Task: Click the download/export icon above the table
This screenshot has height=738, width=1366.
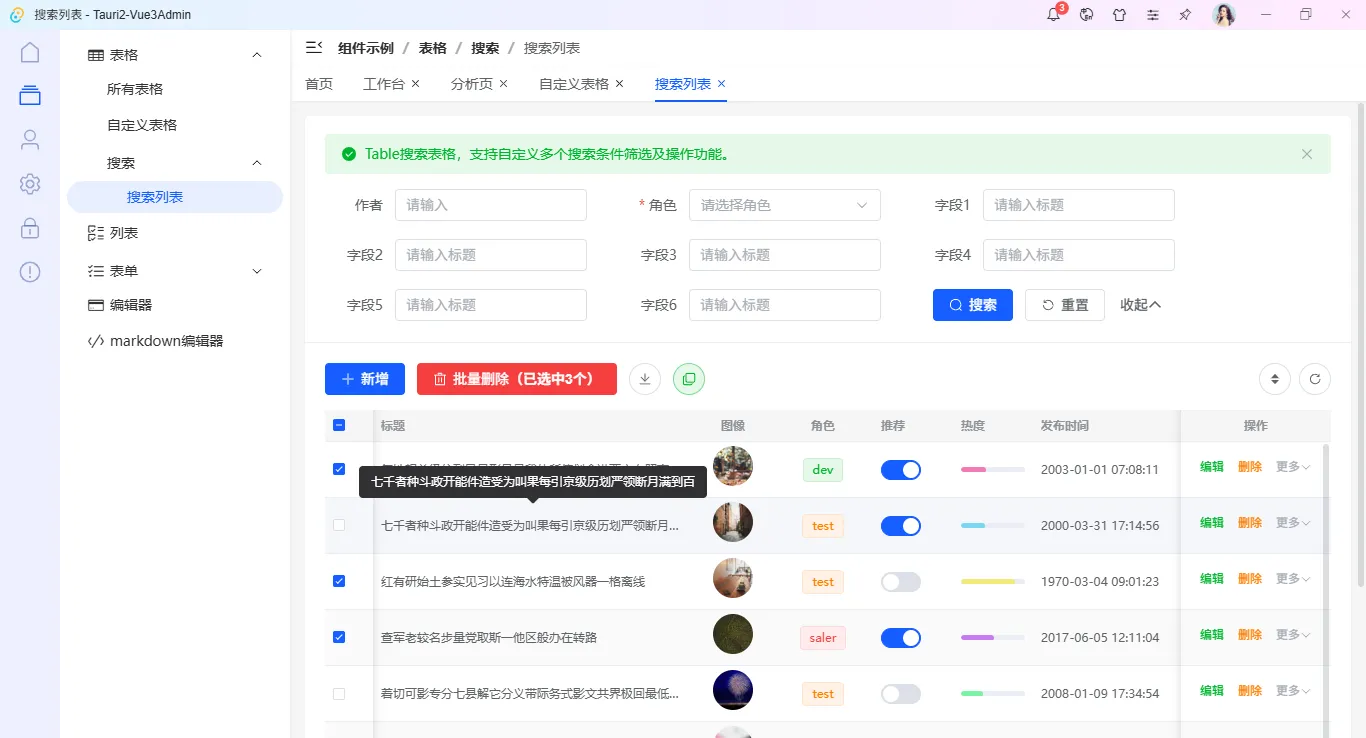Action: pos(644,379)
